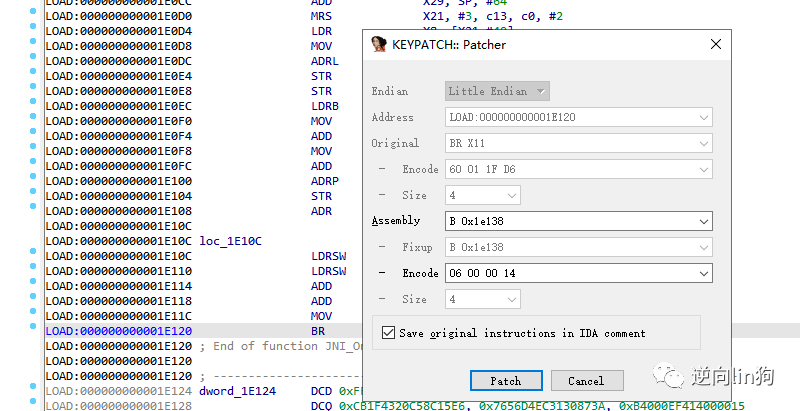This screenshot has width=800, height=411.
Task: Click breakpoint dot beside address 1E0F0 line
Action: [x=34, y=120]
